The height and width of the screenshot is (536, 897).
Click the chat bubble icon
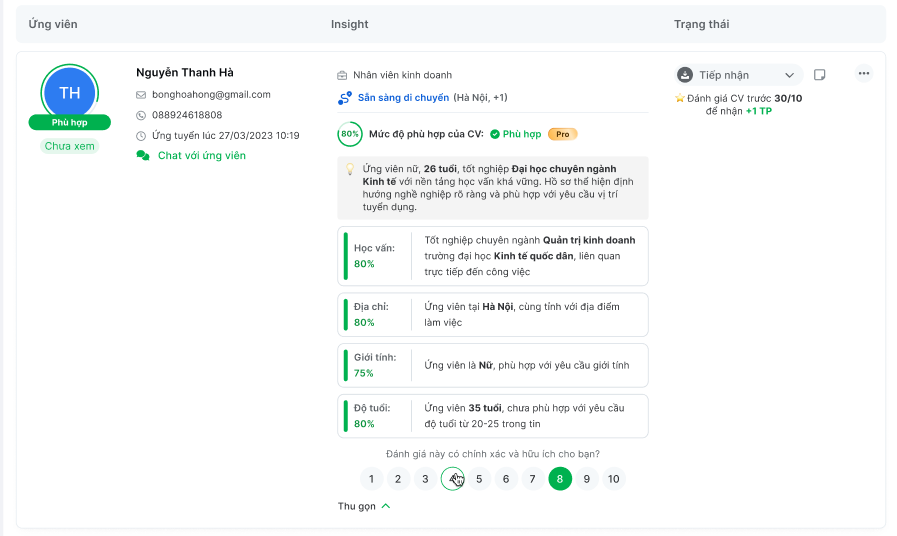click(x=143, y=156)
